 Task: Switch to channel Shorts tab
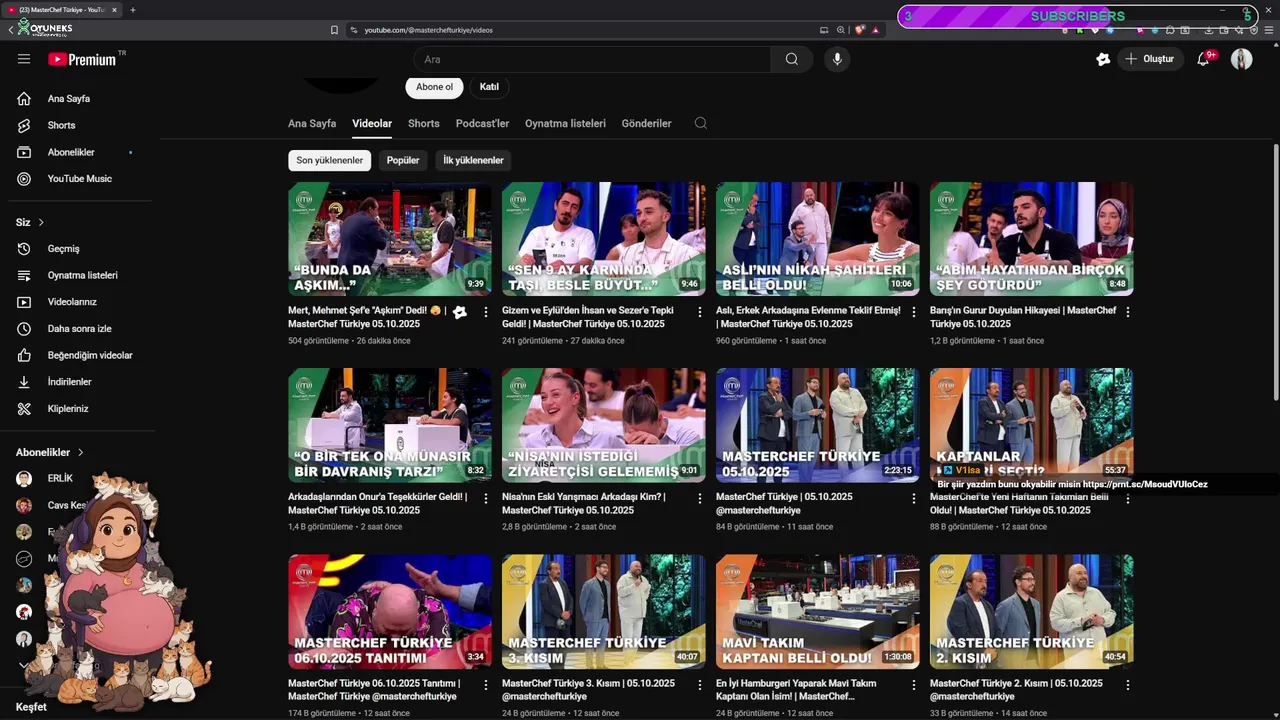424,123
